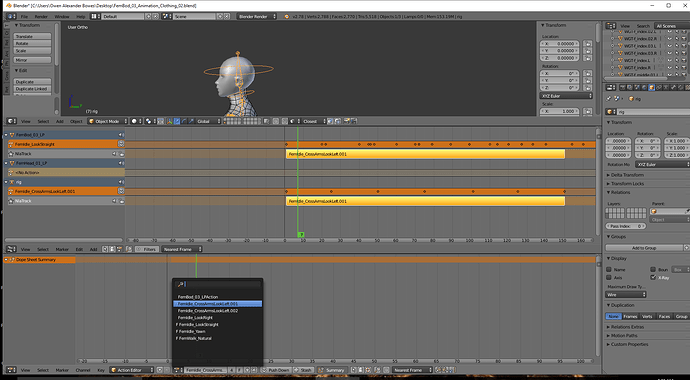Image resolution: width=690 pixels, height=380 pixels.
Task: Open the XYZ Euler rotation mode dropdown in 3D view panel
Action: 566,96
